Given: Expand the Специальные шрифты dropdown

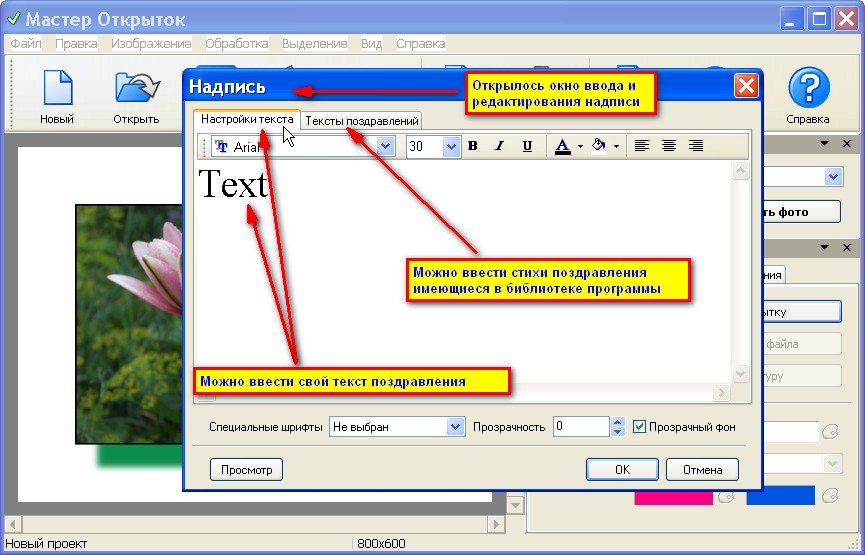Looking at the screenshot, I should point(455,426).
